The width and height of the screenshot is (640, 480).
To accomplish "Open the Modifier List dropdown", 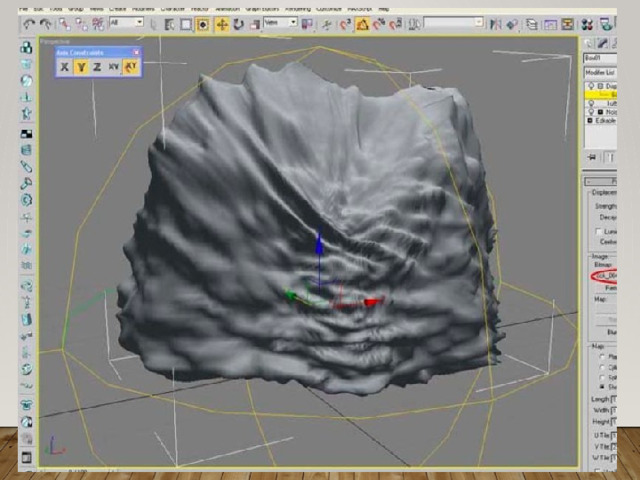I will click(x=600, y=73).
